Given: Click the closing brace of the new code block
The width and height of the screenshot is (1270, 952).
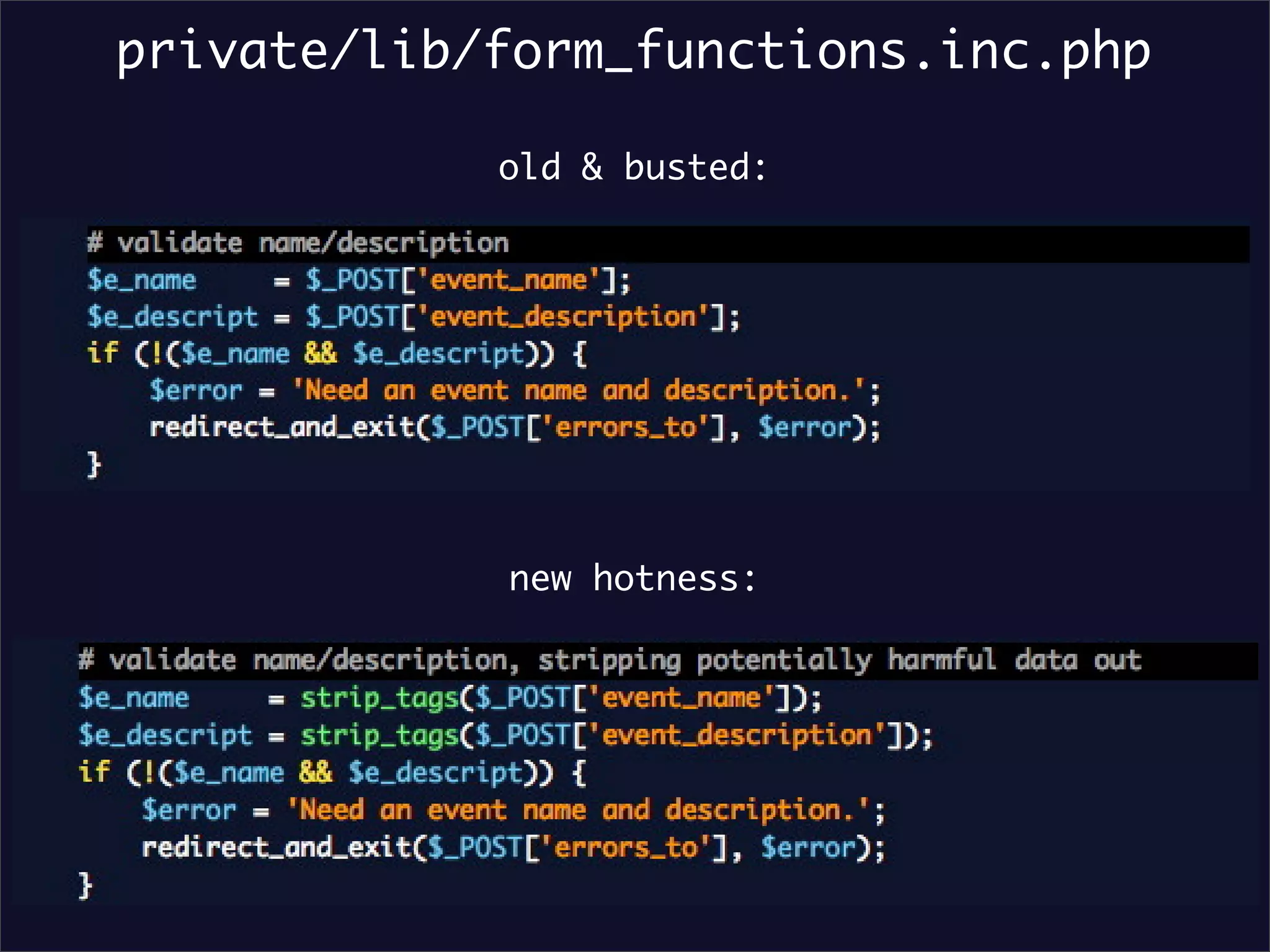Looking at the screenshot, I should [x=86, y=884].
